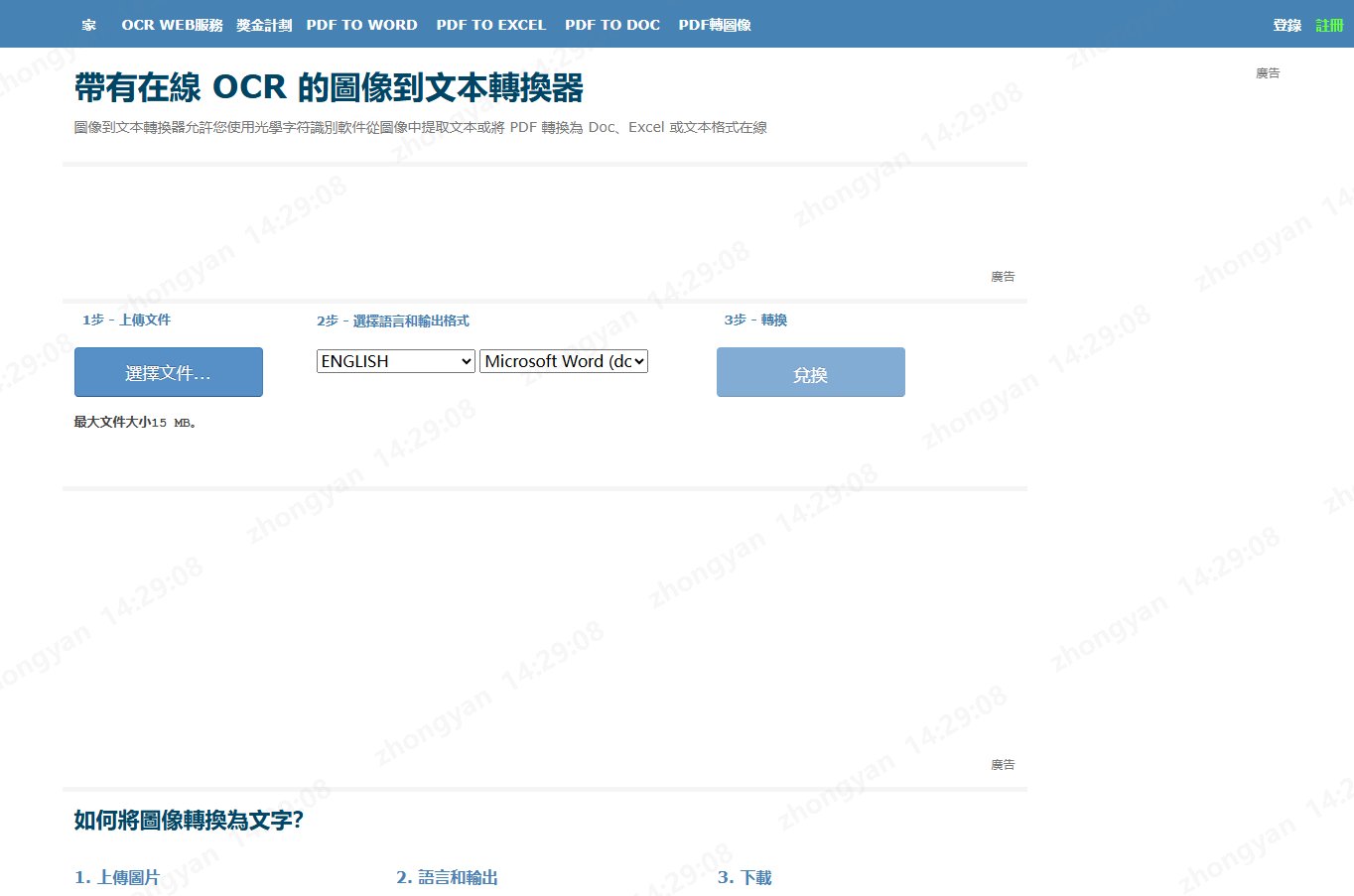Go to the 家 home link
This screenshot has height=896, width=1354.
pos(89,25)
